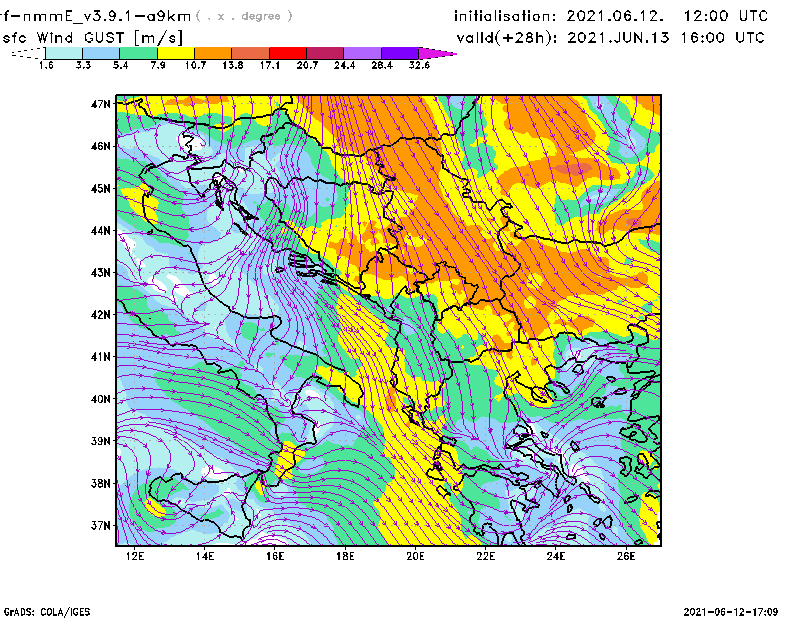Select the green legend color box
This screenshot has height=618, width=800.
(x=138, y=53)
